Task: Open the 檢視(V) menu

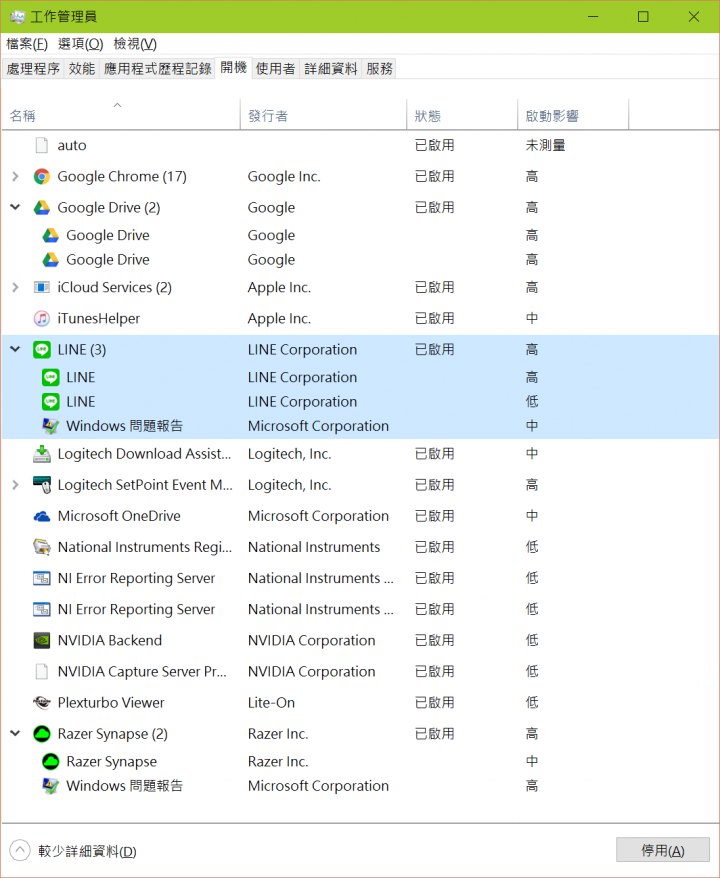Action: click(135, 44)
